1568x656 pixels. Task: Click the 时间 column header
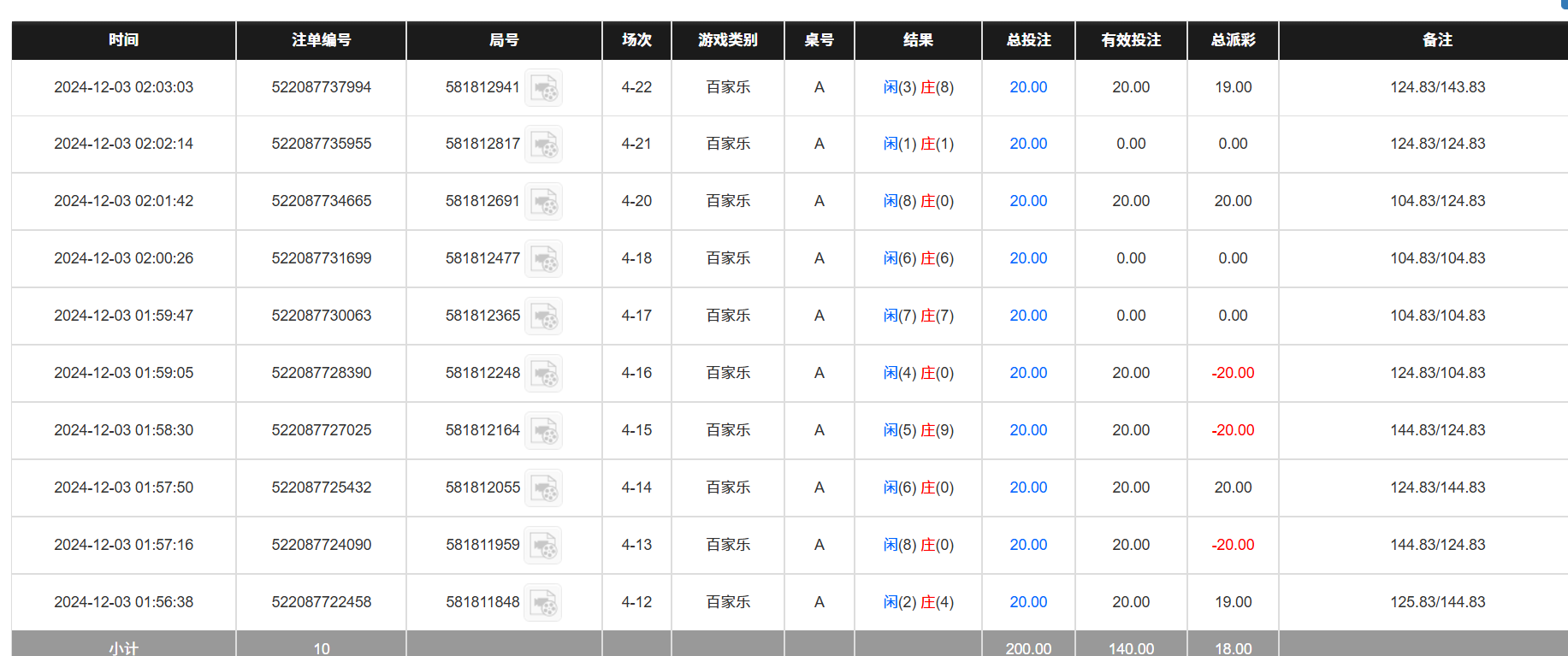(x=123, y=40)
